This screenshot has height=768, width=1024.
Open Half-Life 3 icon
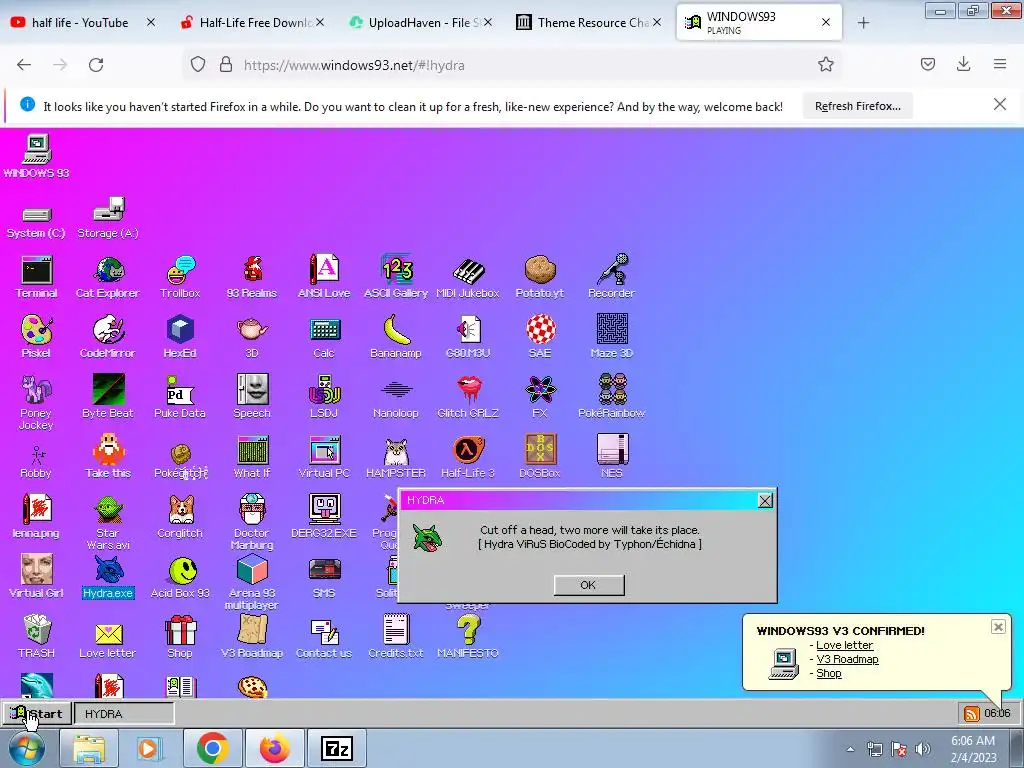pos(468,457)
